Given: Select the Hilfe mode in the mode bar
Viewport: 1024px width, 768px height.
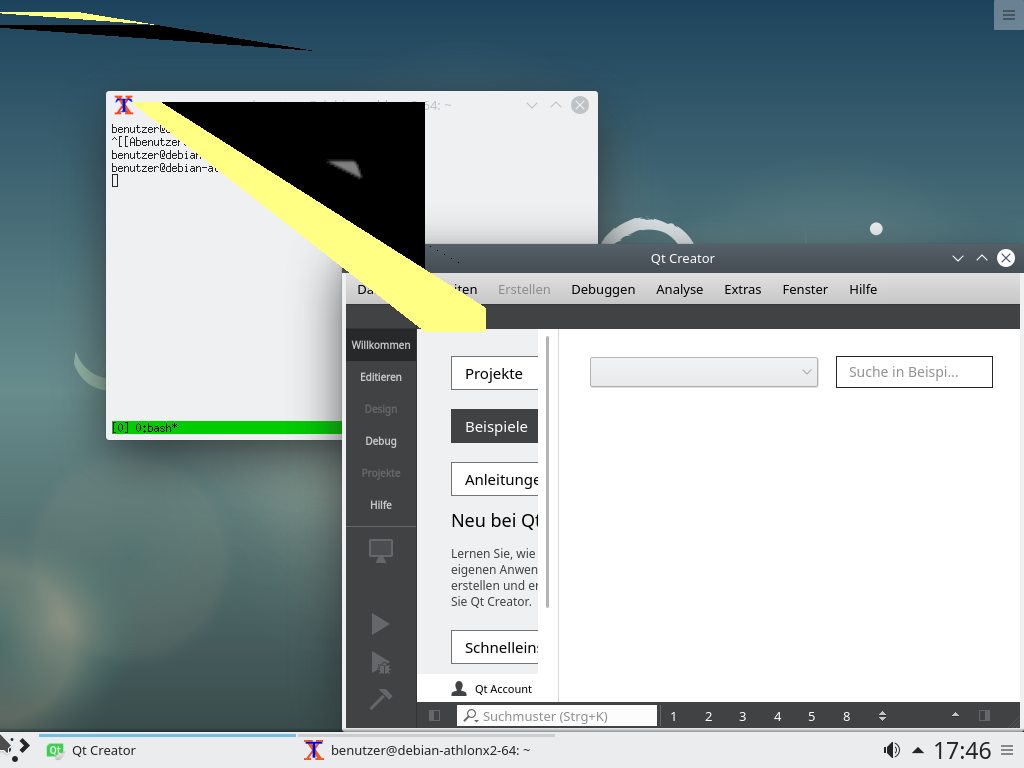Looking at the screenshot, I should (x=381, y=505).
